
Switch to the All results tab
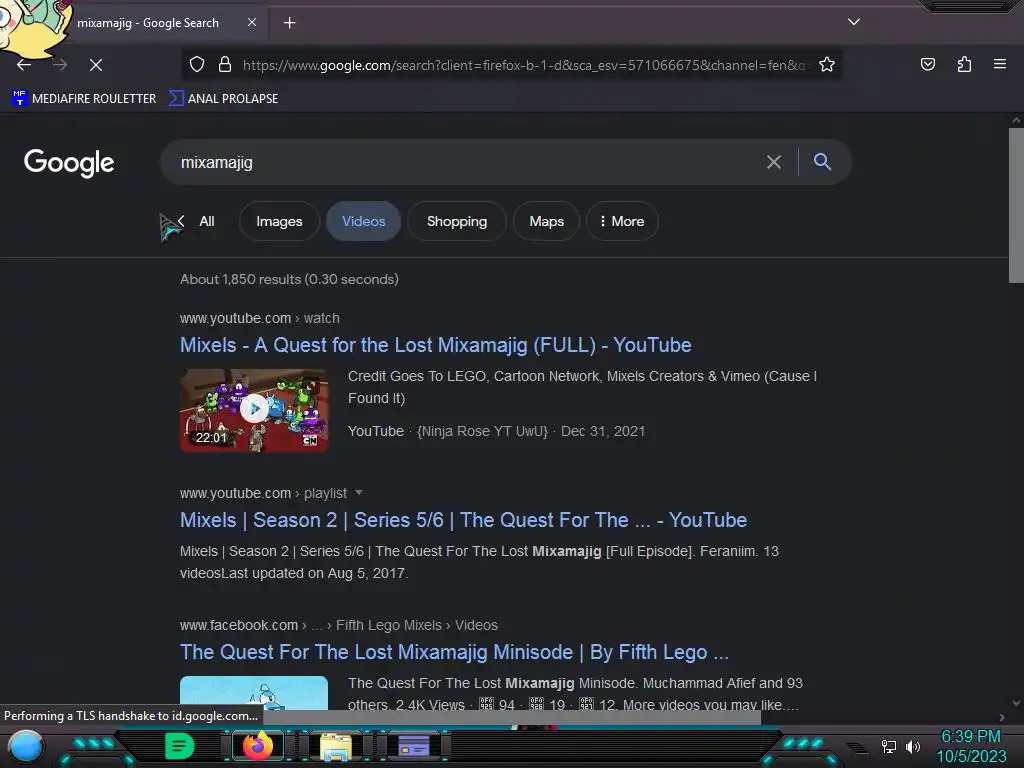point(206,221)
